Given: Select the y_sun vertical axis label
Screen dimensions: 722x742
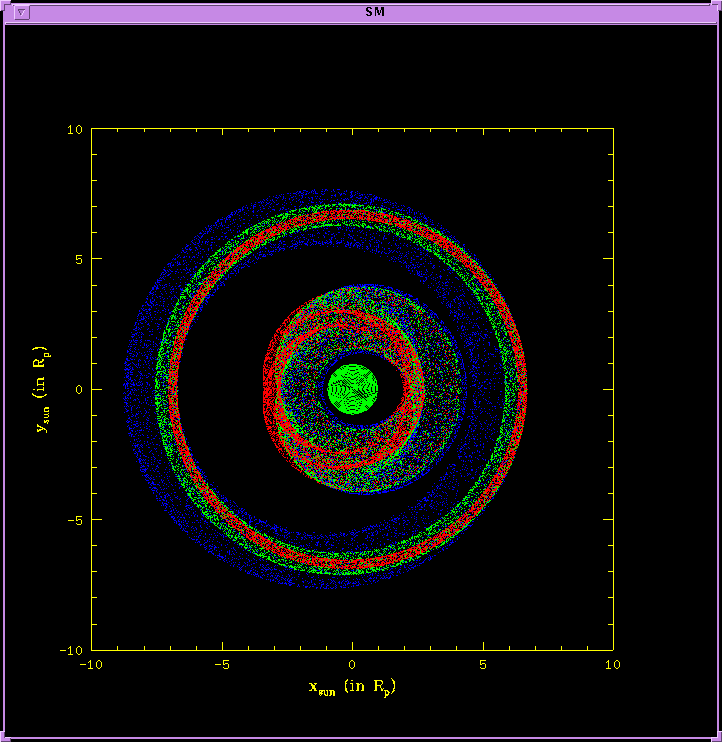Looking at the screenshot, I should (45, 389).
